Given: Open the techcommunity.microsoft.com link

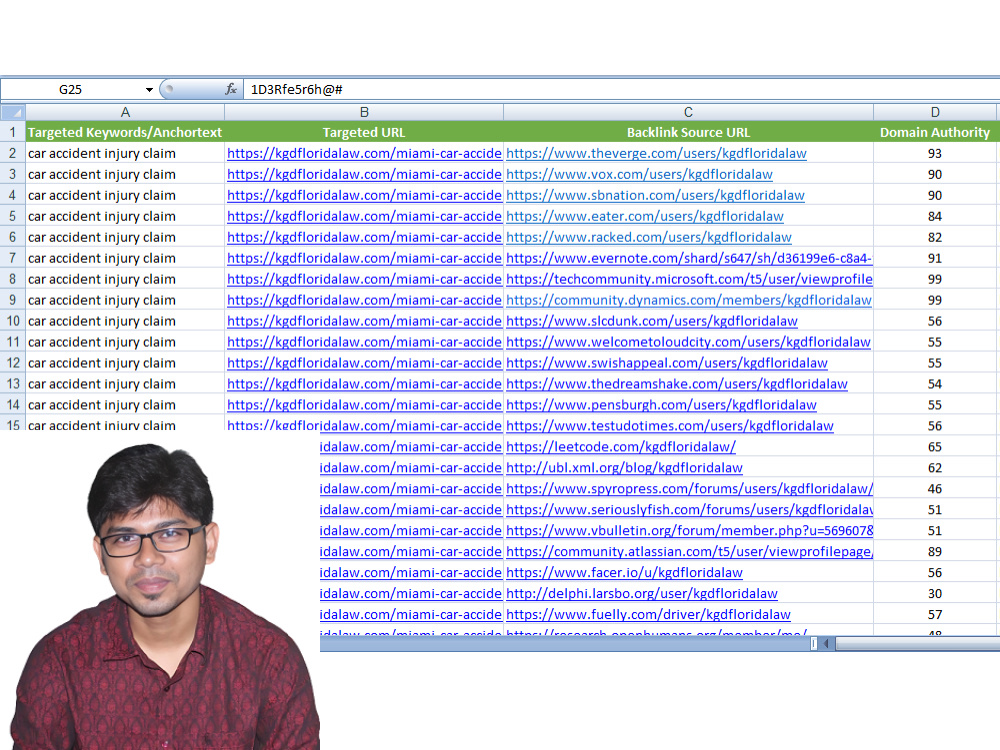Looking at the screenshot, I should 689,279.
